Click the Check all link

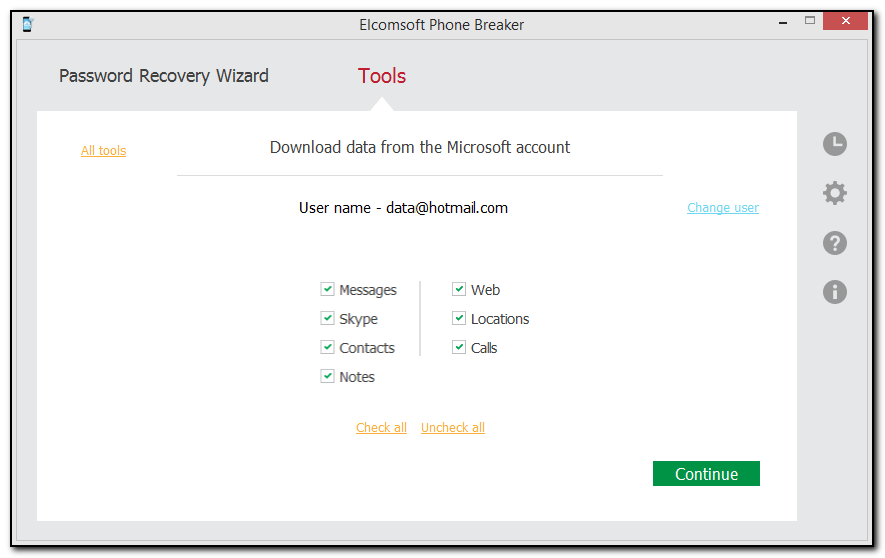point(381,428)
